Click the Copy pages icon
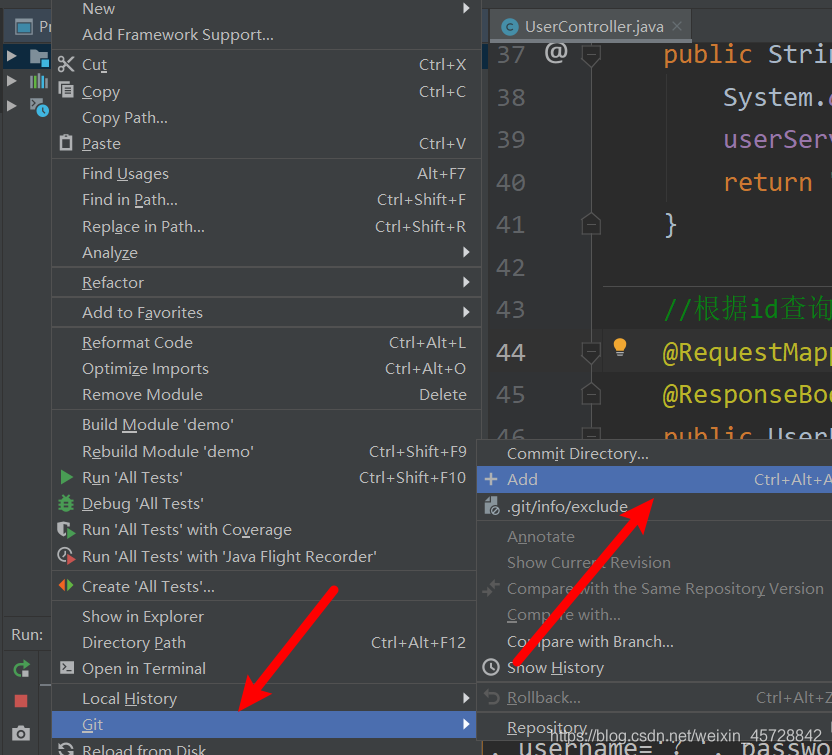Image resolution: width=832 pixels, height=755 pixels. [x=66, y=90]
